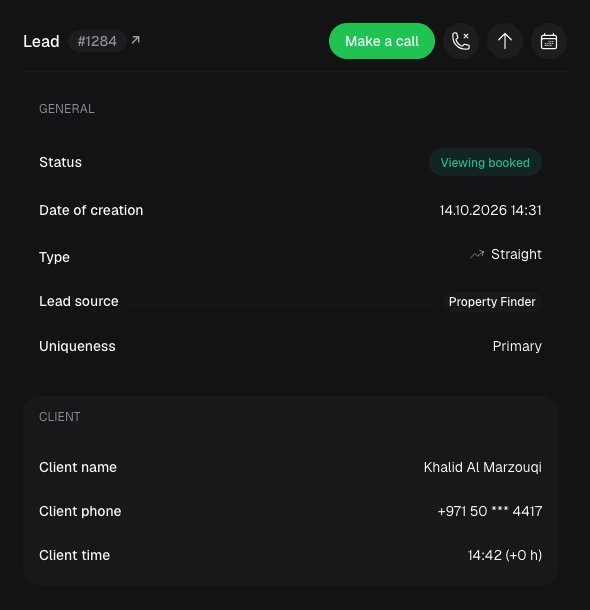Select the creation date 14.10.2026 14:31
The height and width of the screenshot is (610, 590).
[x=490, y=210]
